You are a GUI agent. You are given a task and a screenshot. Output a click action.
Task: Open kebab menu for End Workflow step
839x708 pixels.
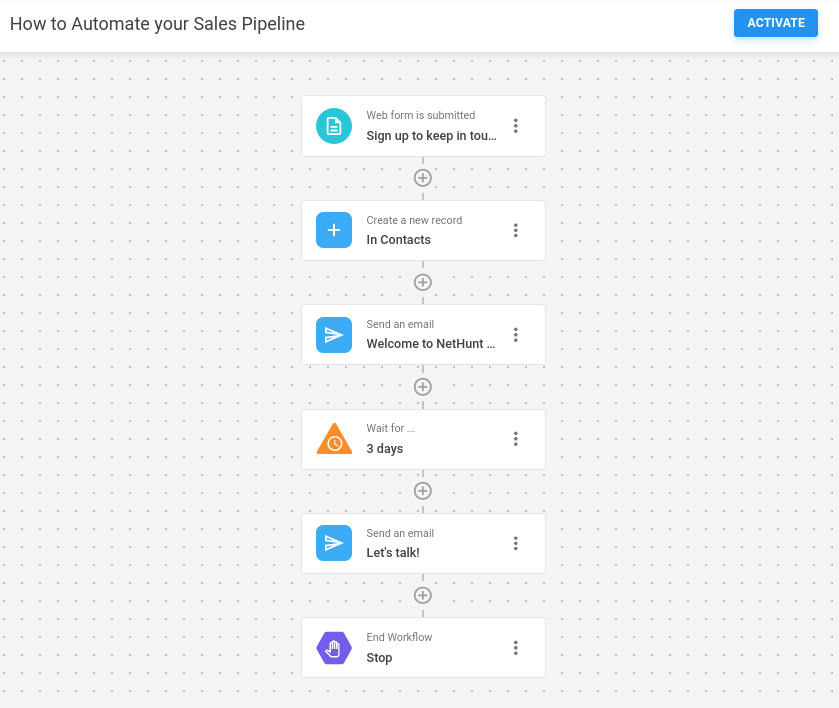(516, 648)
